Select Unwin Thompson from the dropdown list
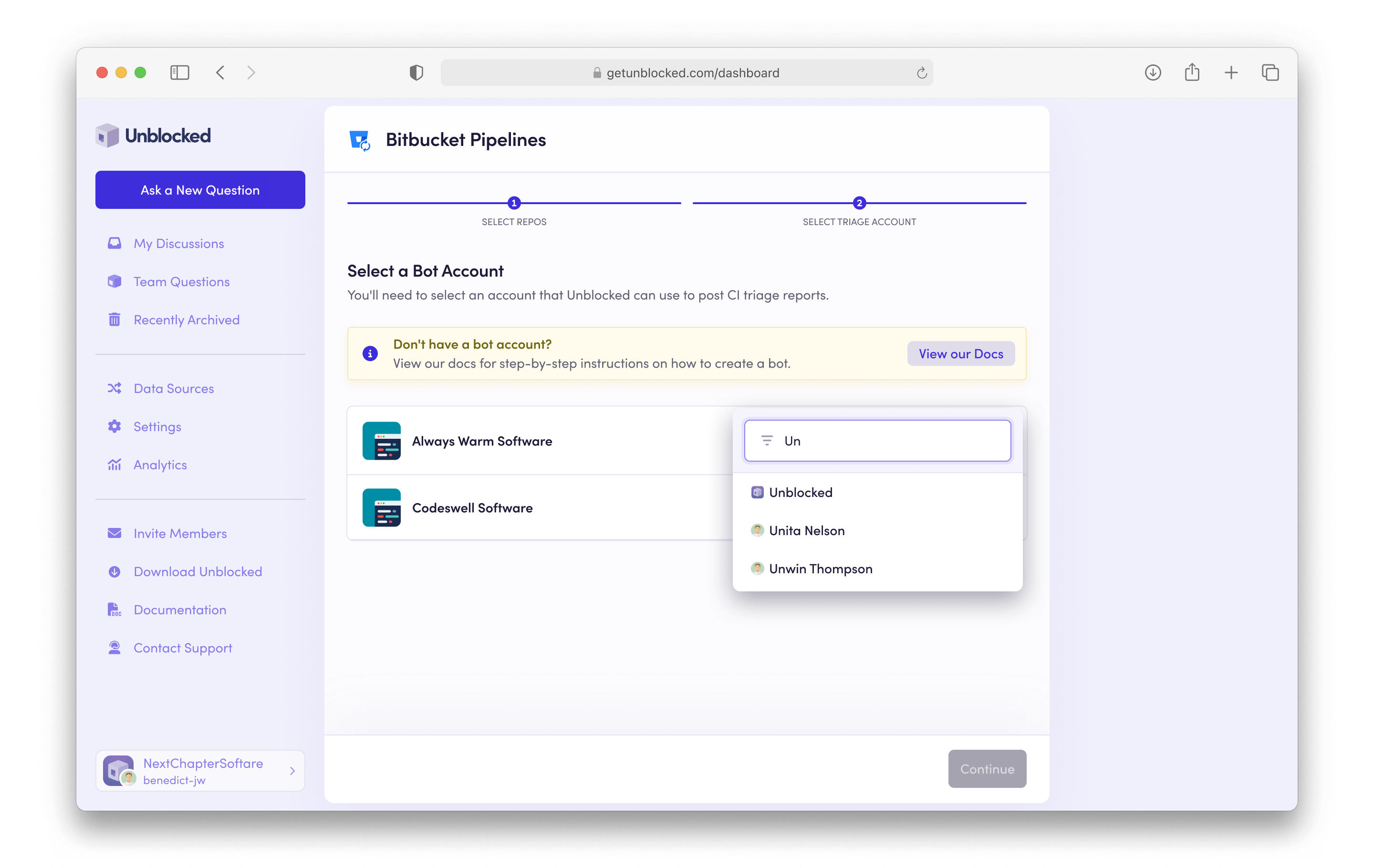1374x868 pixels. point(877,568)
